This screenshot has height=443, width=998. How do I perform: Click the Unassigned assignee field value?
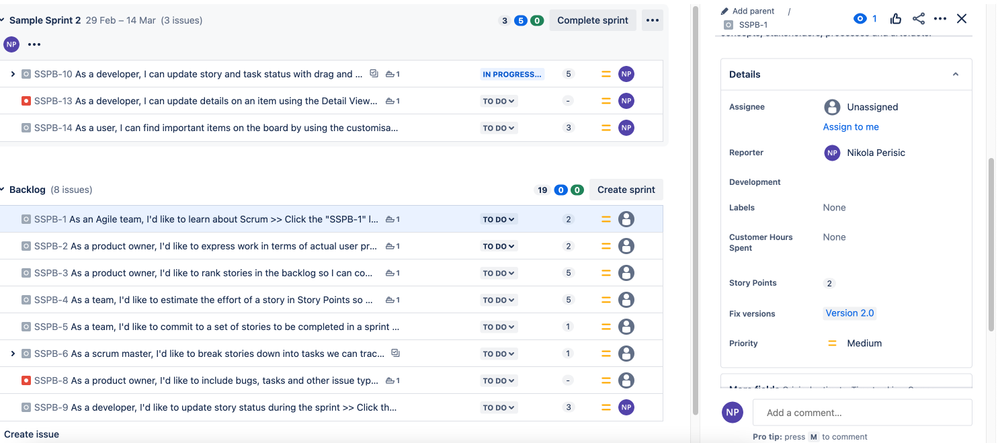(861, 107)
